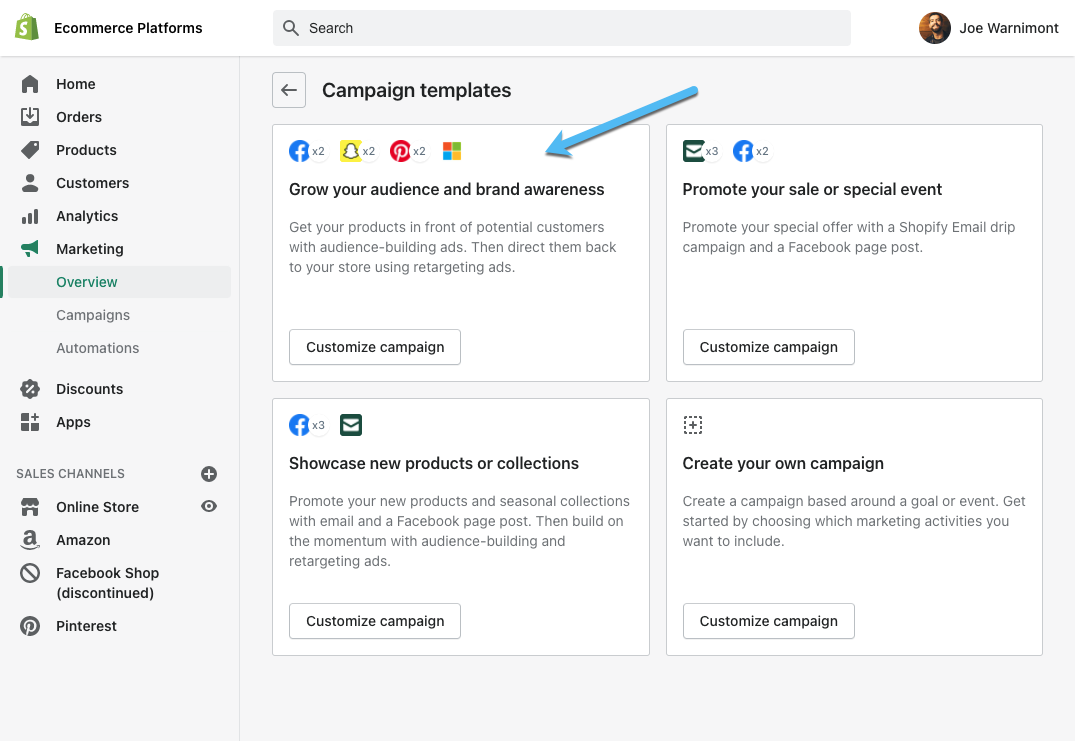The width and height of the screenshot is (1075, 741).
Task: Open Pinterest sales channel
Action: (x=86, y=626)
